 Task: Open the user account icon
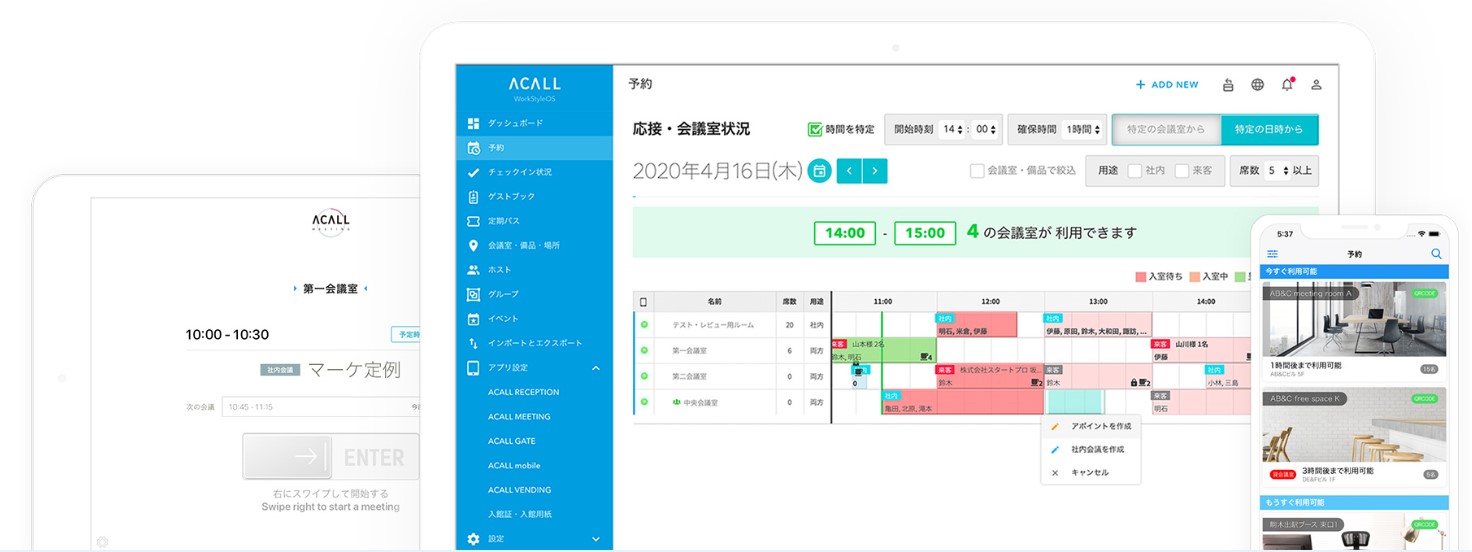click(x=1317, y=85)
